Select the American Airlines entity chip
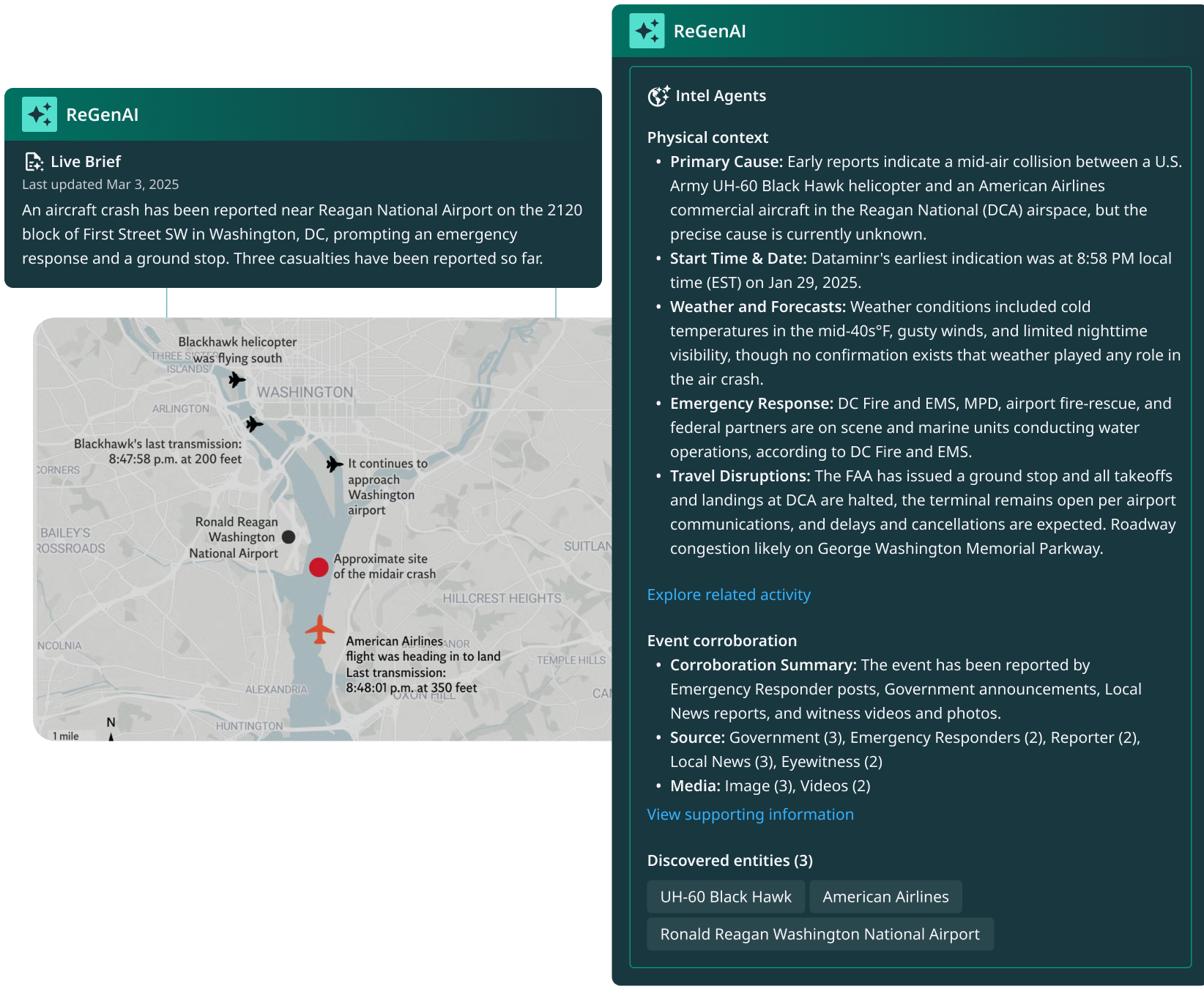Image resolution: width=1204 pixels, height=989 pixels. (885, 897)
